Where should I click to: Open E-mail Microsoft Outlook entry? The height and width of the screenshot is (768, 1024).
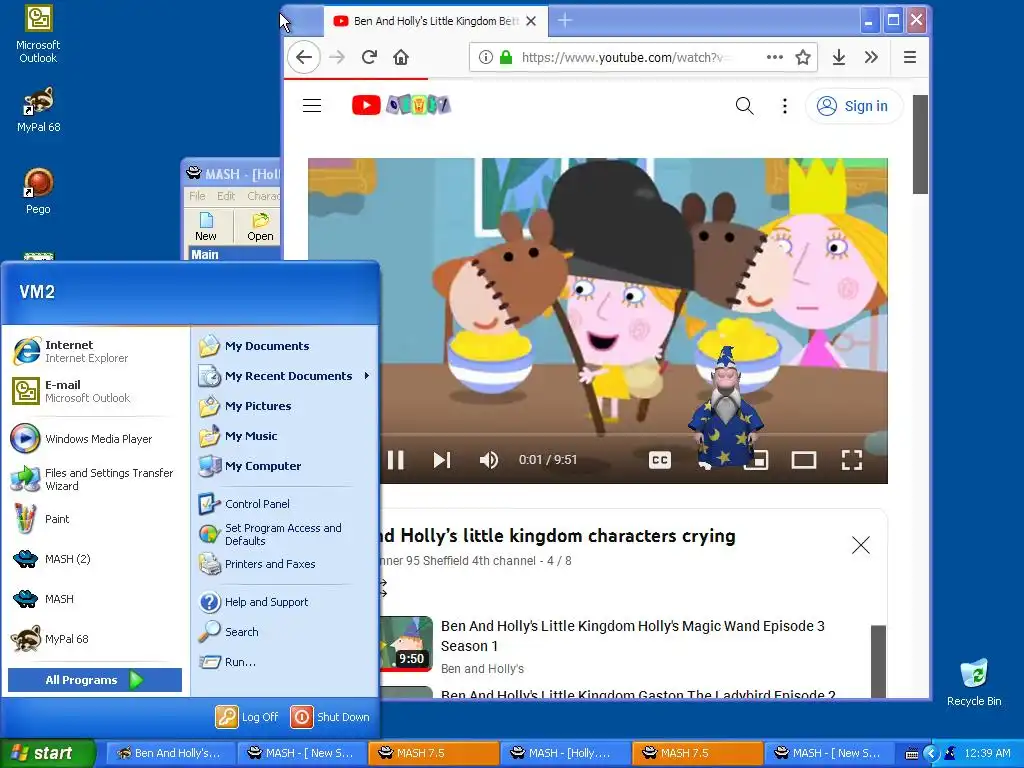tap(97, 391)
